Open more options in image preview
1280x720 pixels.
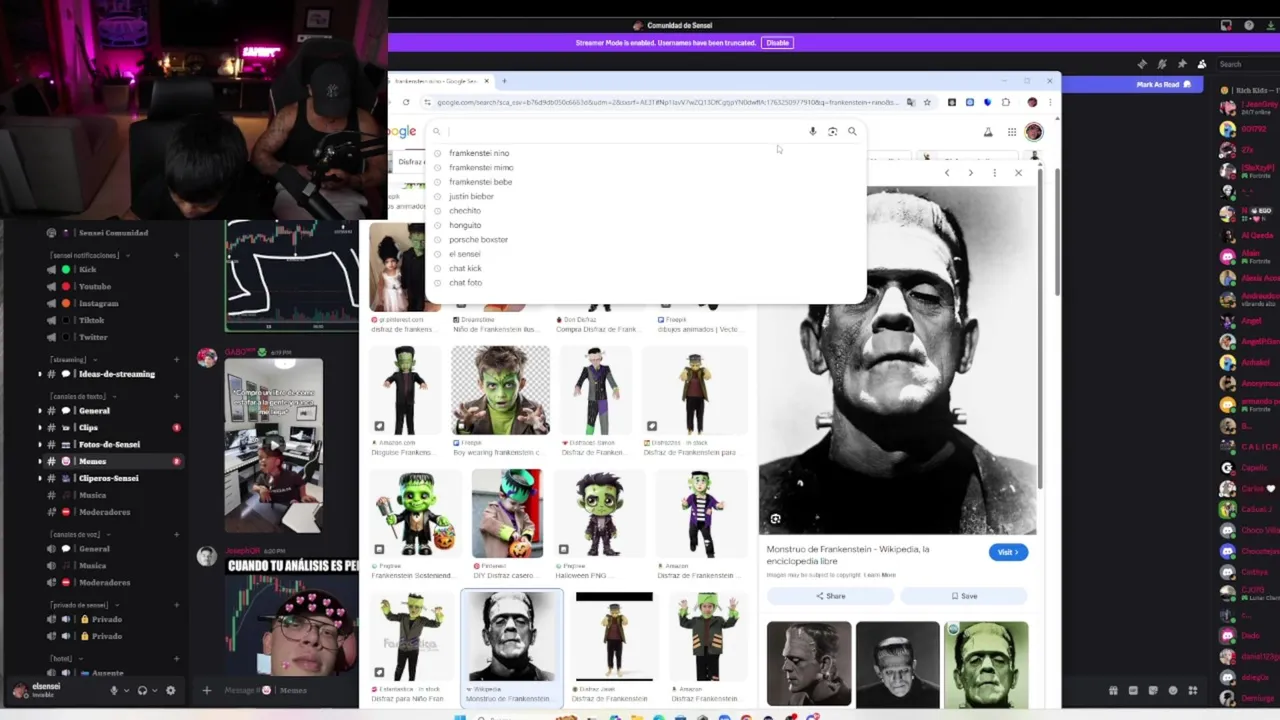(x=994, y=173)
